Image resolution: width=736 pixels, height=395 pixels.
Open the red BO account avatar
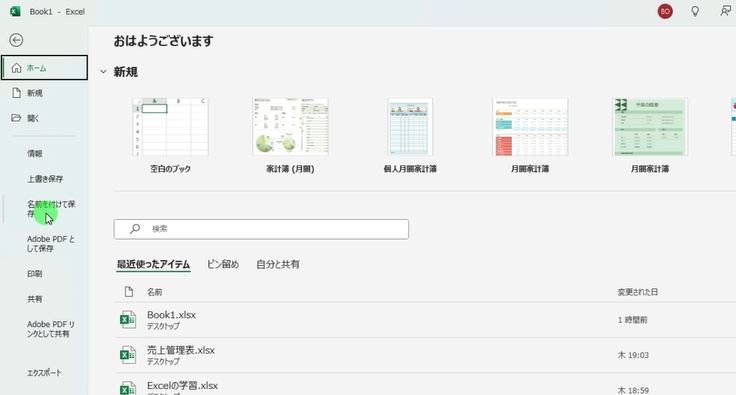(x=665, y=11)
